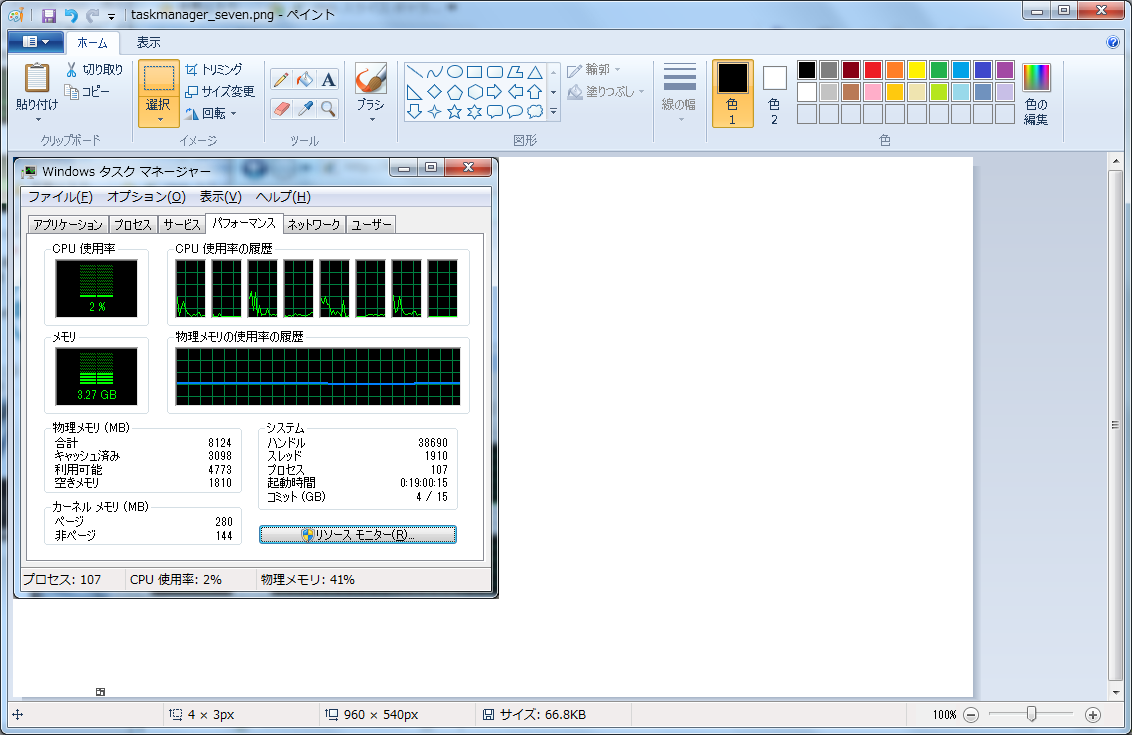This screenshot has width=1132, height=735.
Task: Open the dropdown arrow under 選択
Action: 159,120
